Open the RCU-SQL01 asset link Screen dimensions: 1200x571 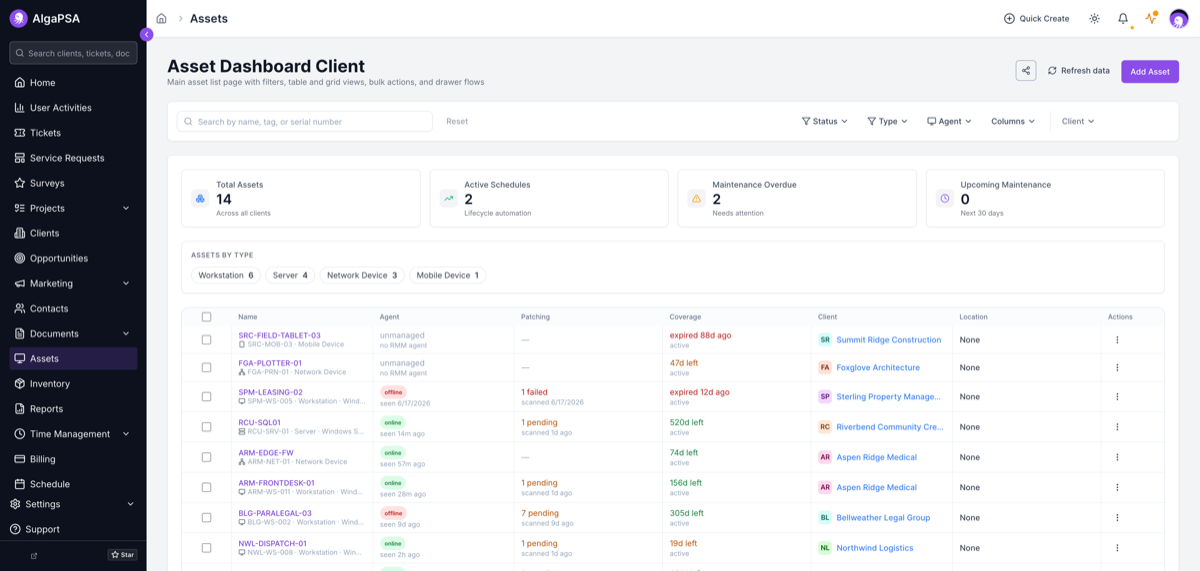coord(260,422)
